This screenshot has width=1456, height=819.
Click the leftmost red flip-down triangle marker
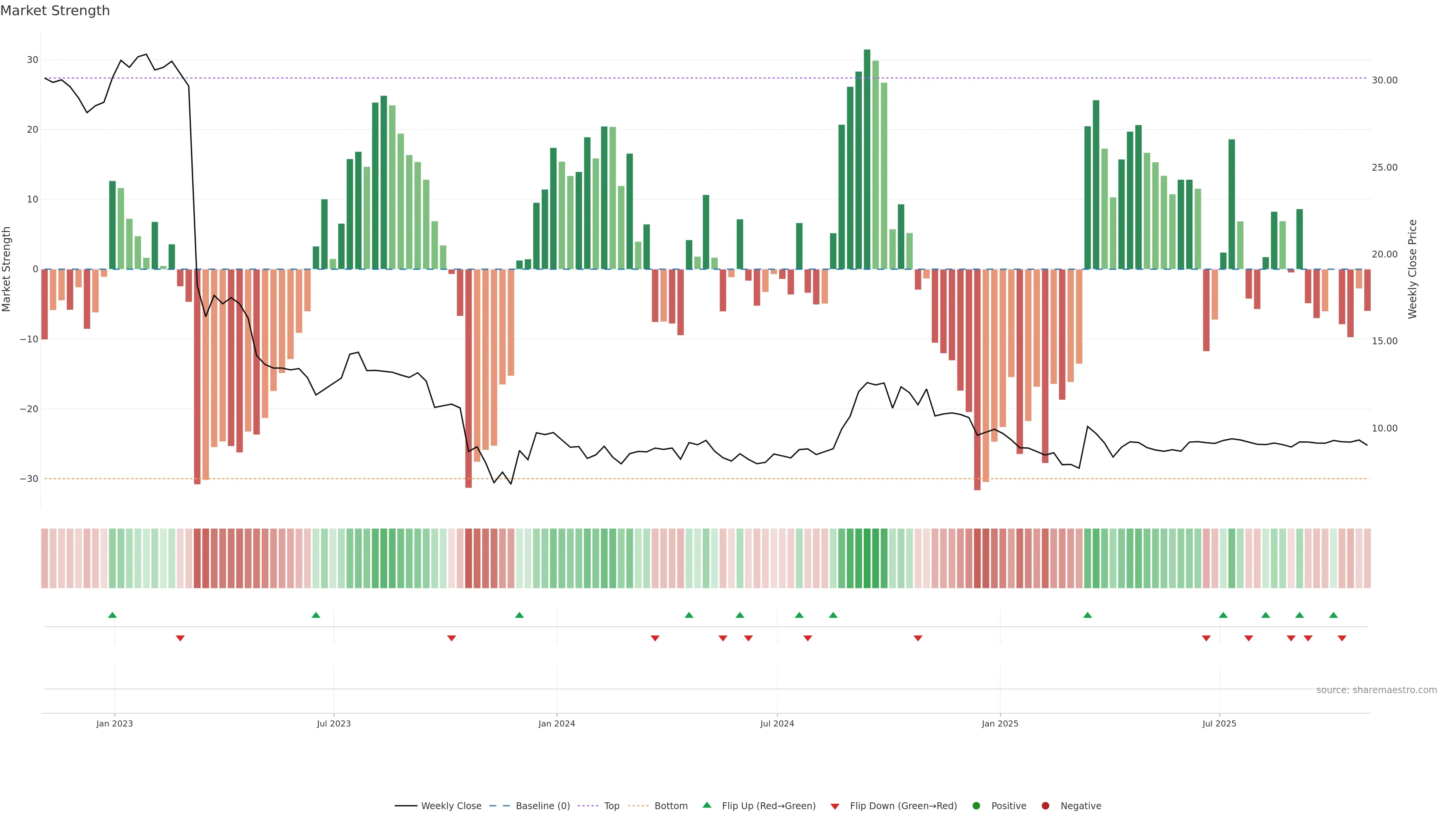click(180, 638)
